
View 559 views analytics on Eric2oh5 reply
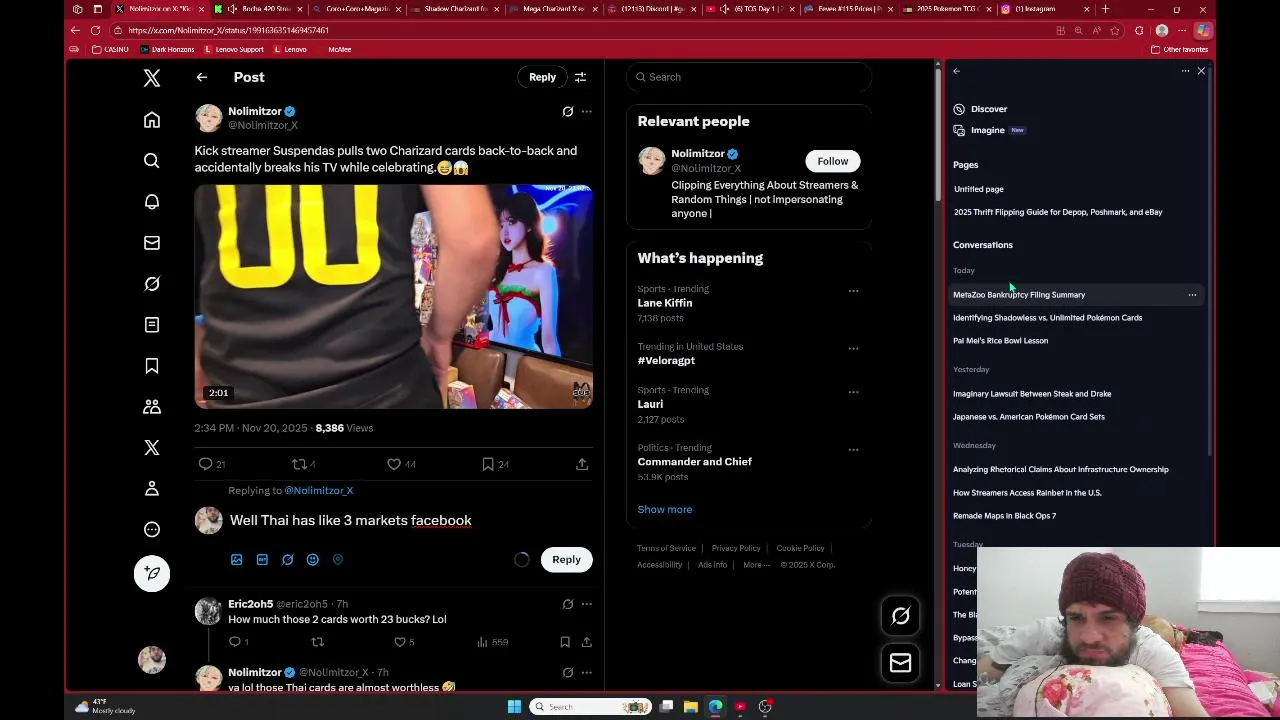(x=494, y=642)
